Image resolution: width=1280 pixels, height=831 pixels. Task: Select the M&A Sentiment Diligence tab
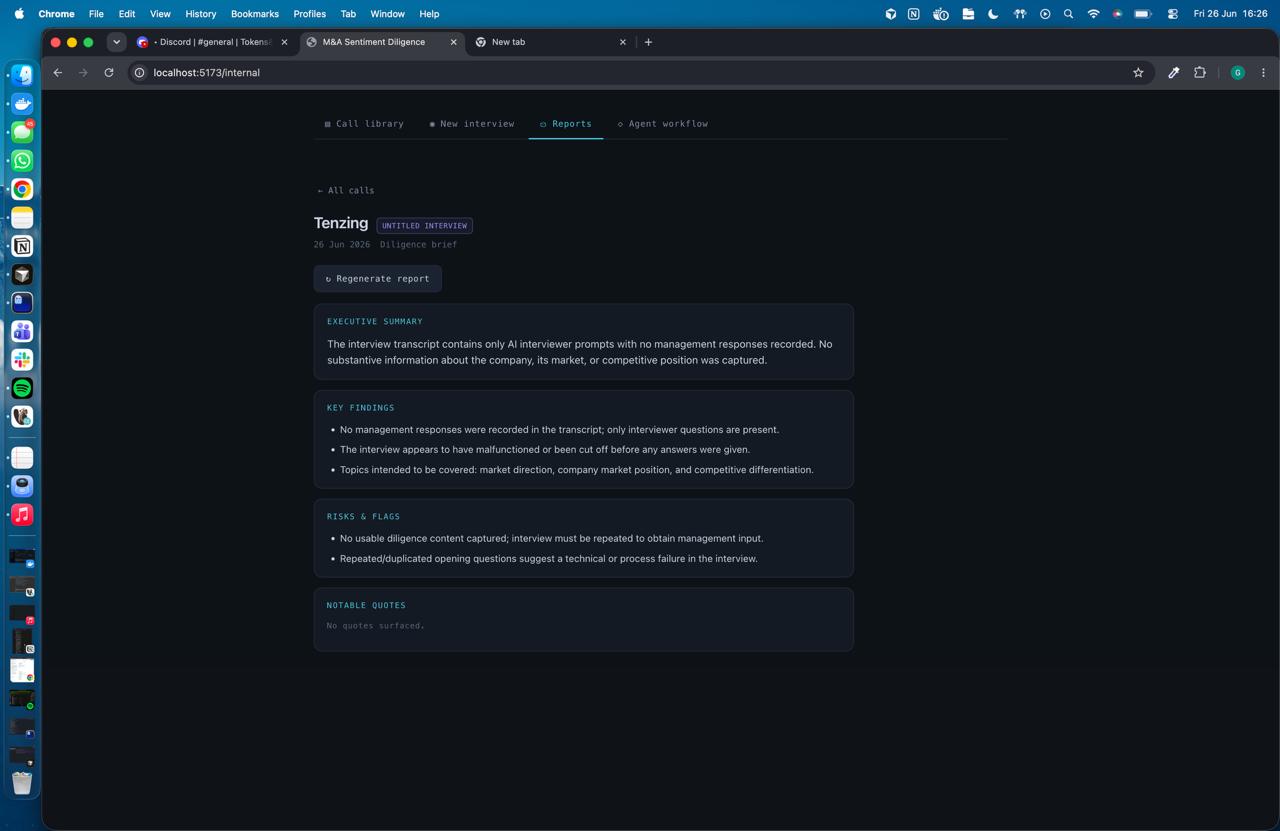382,42
